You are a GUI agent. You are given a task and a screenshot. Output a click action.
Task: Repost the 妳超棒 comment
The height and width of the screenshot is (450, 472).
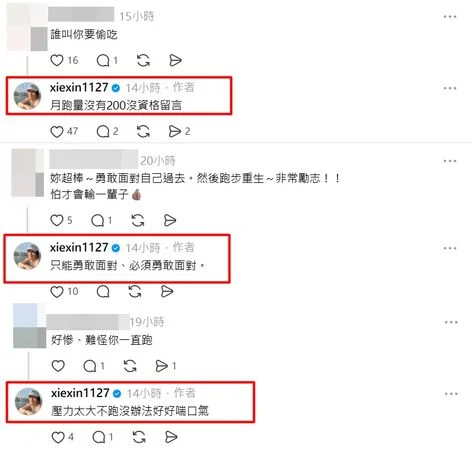(x=138, y=220)
